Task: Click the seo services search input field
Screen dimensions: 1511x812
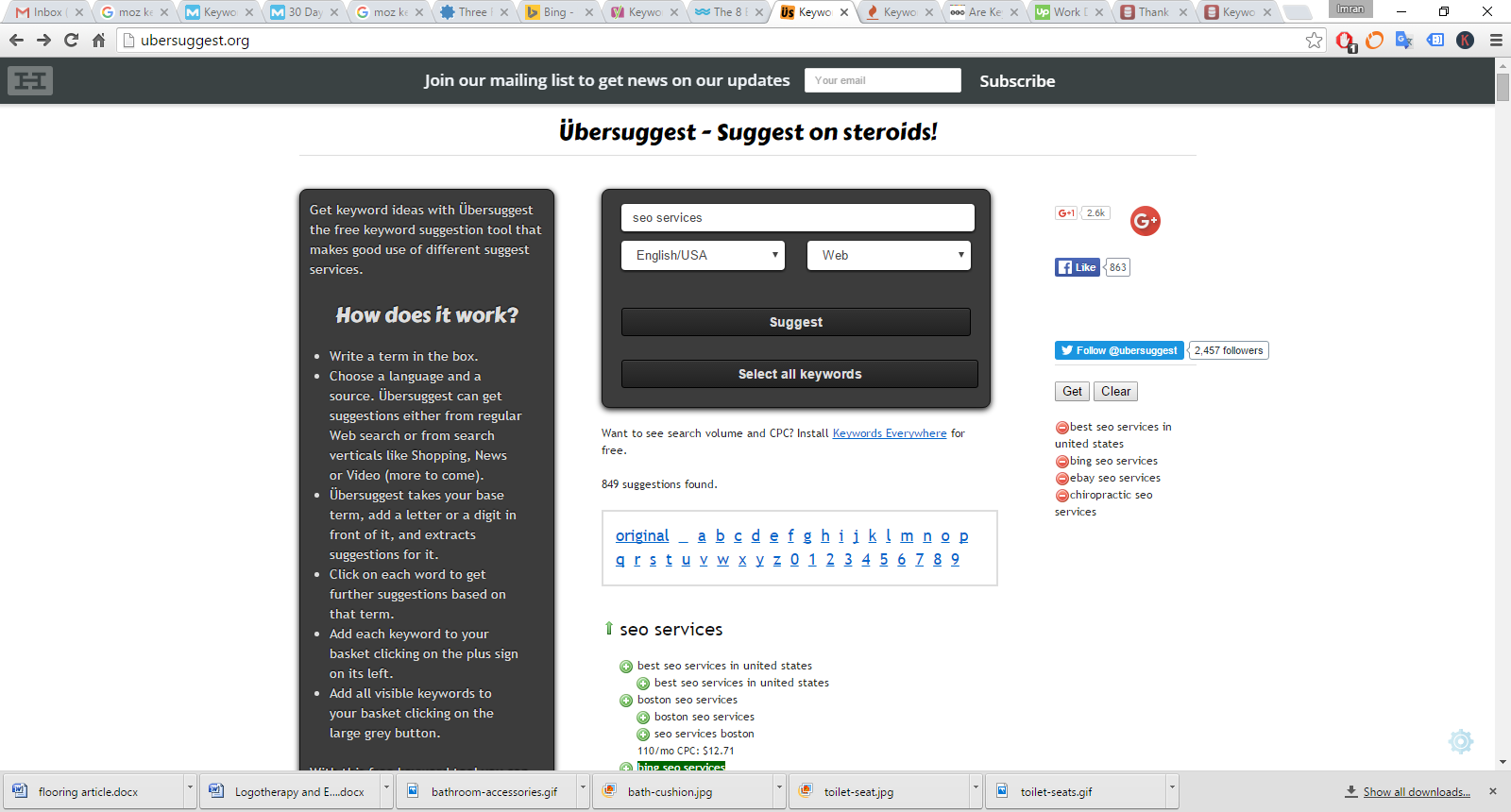Action: (797, 218)
